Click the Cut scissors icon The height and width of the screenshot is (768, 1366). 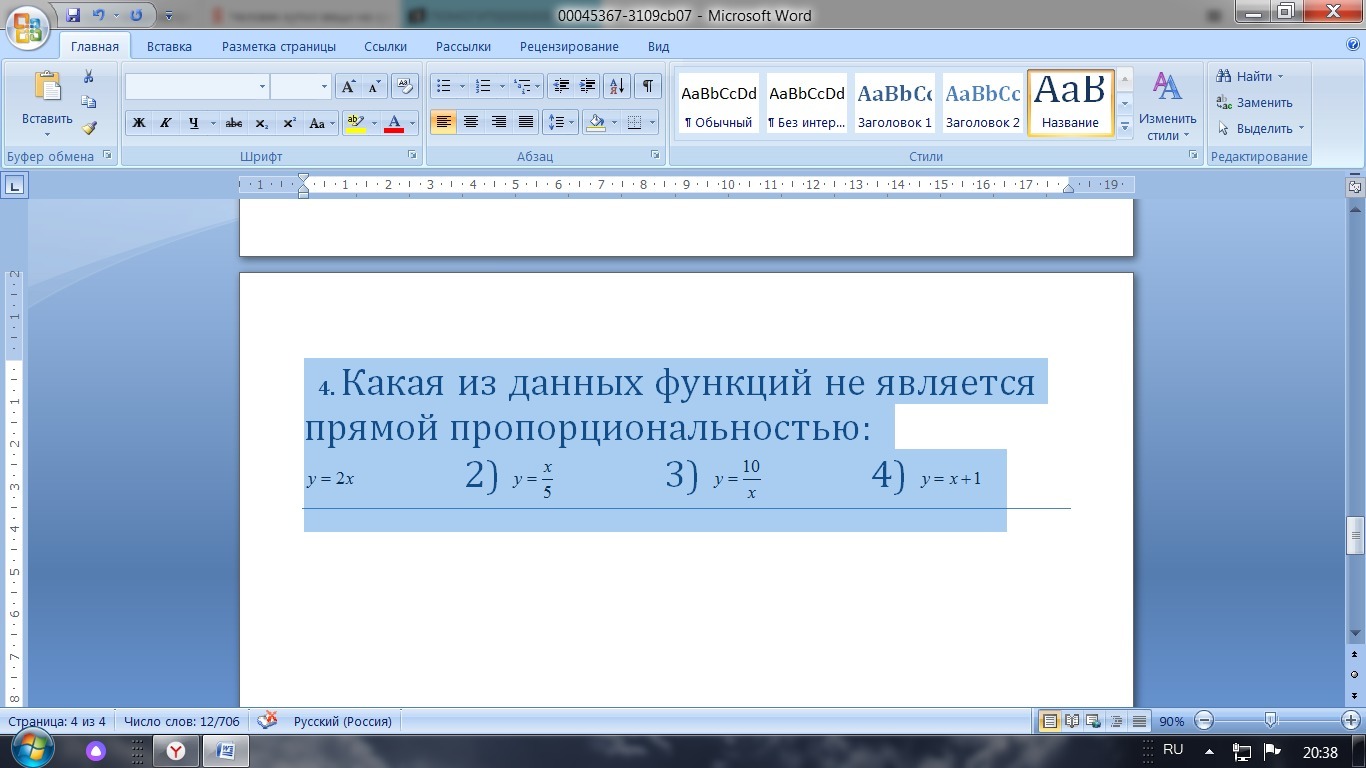pos(89,77)
